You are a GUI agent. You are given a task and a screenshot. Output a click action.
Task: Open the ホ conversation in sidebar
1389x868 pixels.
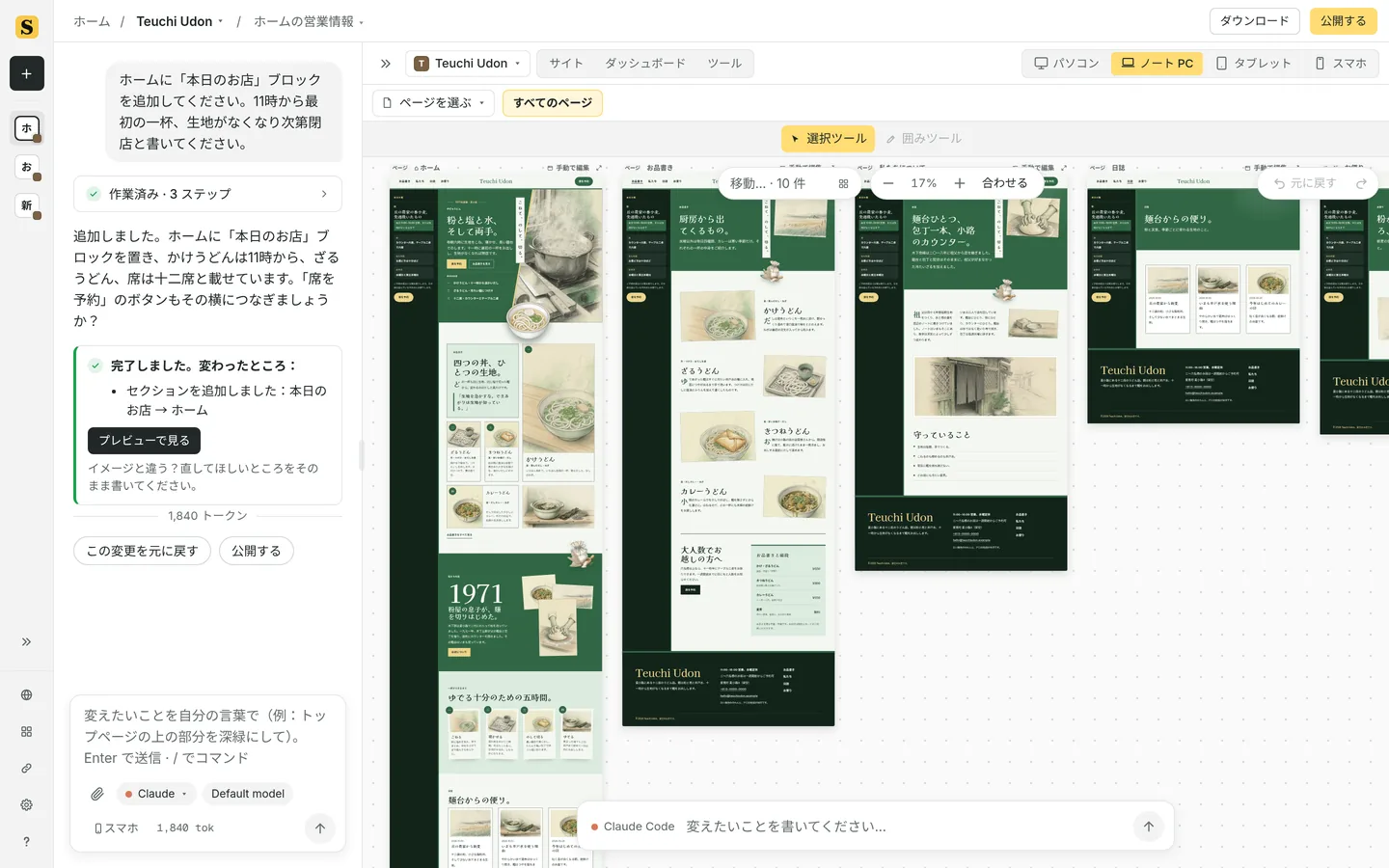coord(27,127)
